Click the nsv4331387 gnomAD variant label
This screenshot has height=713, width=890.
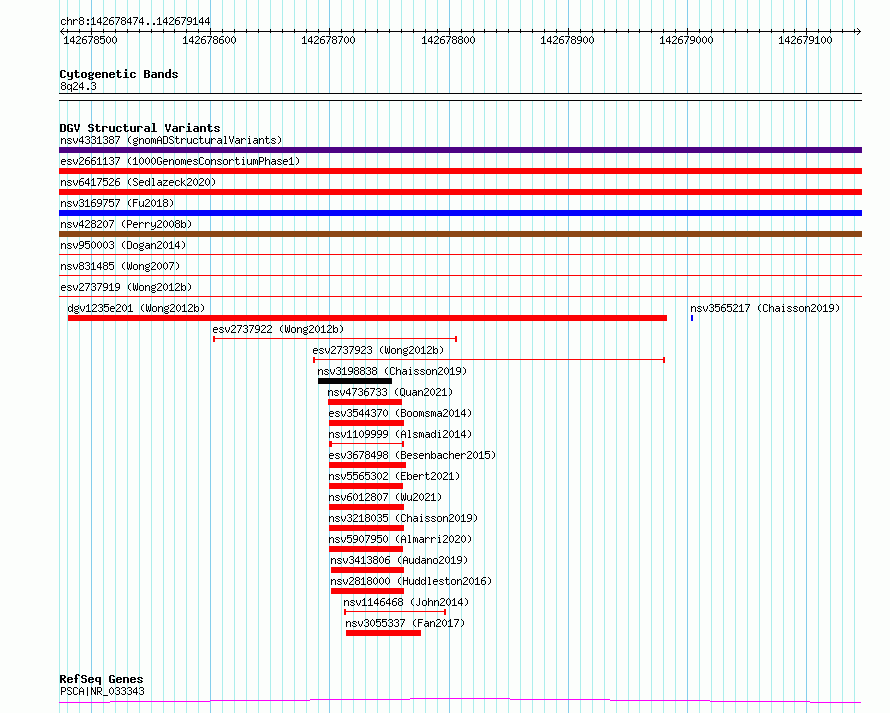(171, 140)
